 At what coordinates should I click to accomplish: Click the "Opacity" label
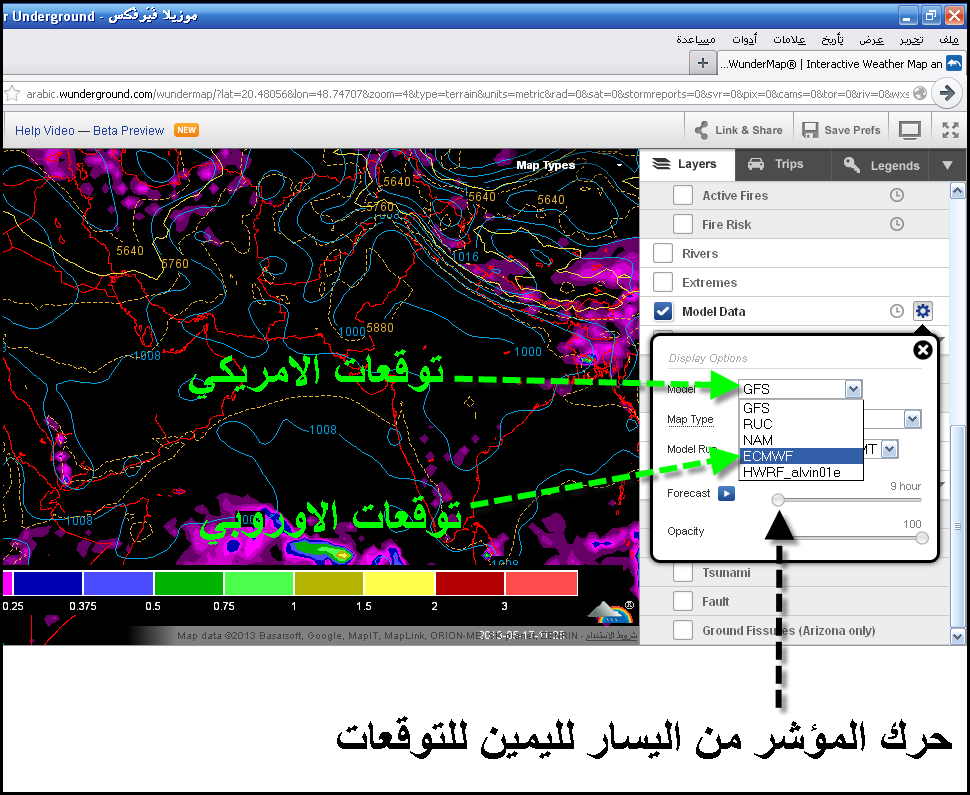coord(685,531)
